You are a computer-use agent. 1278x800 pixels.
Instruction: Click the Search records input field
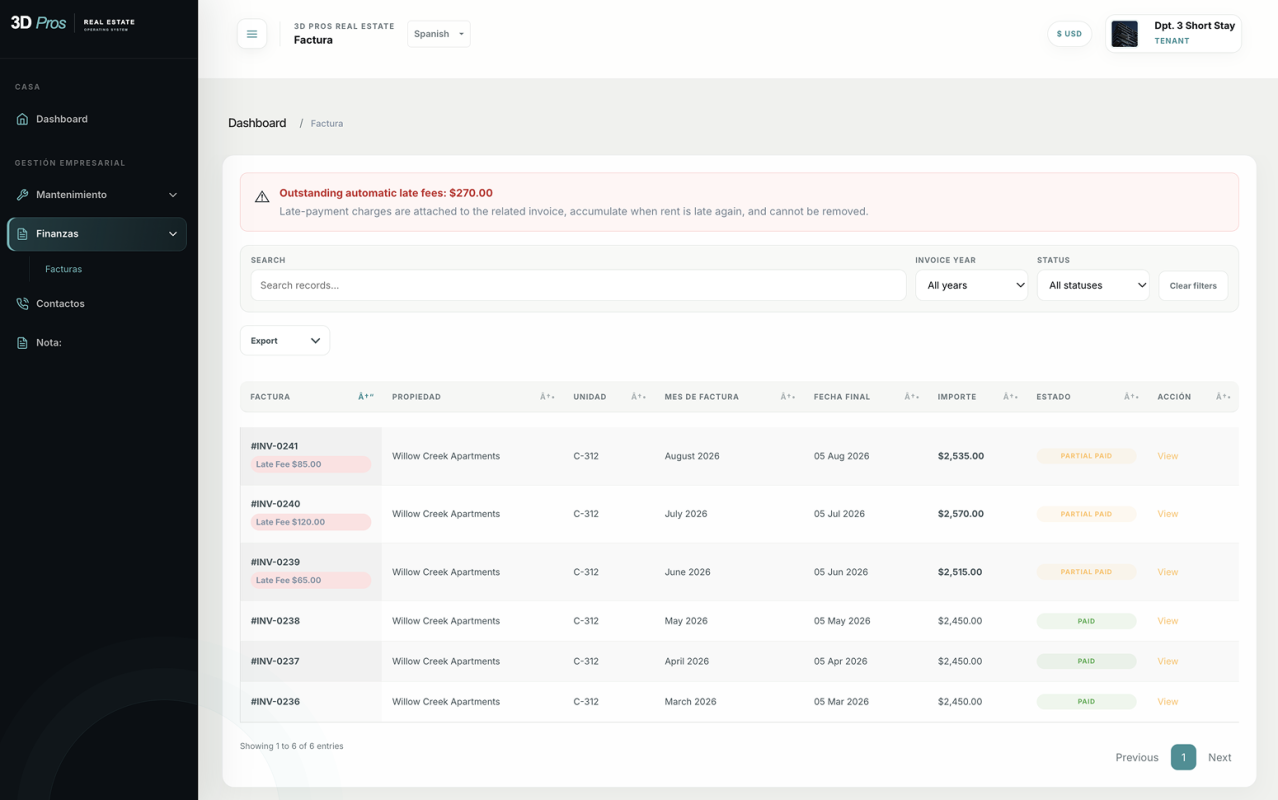[x=578, y=285]
